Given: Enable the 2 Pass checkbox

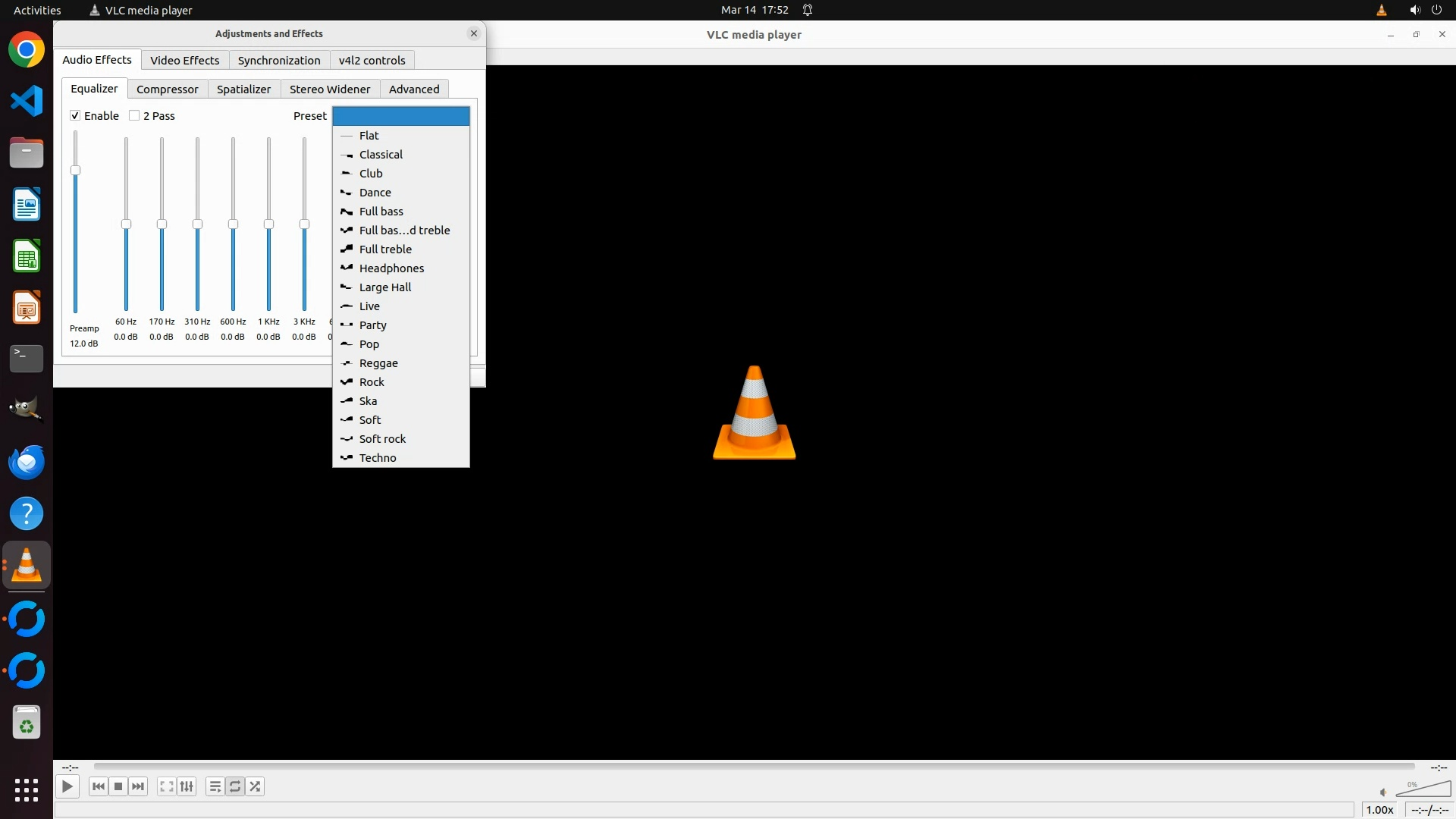Looking at the screenshot, I should point(135,116).
